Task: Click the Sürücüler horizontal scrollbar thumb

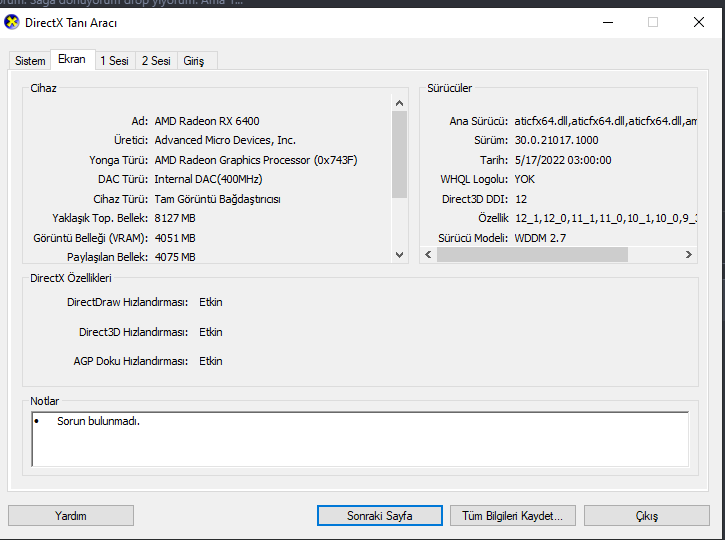Action: [532, 254]
